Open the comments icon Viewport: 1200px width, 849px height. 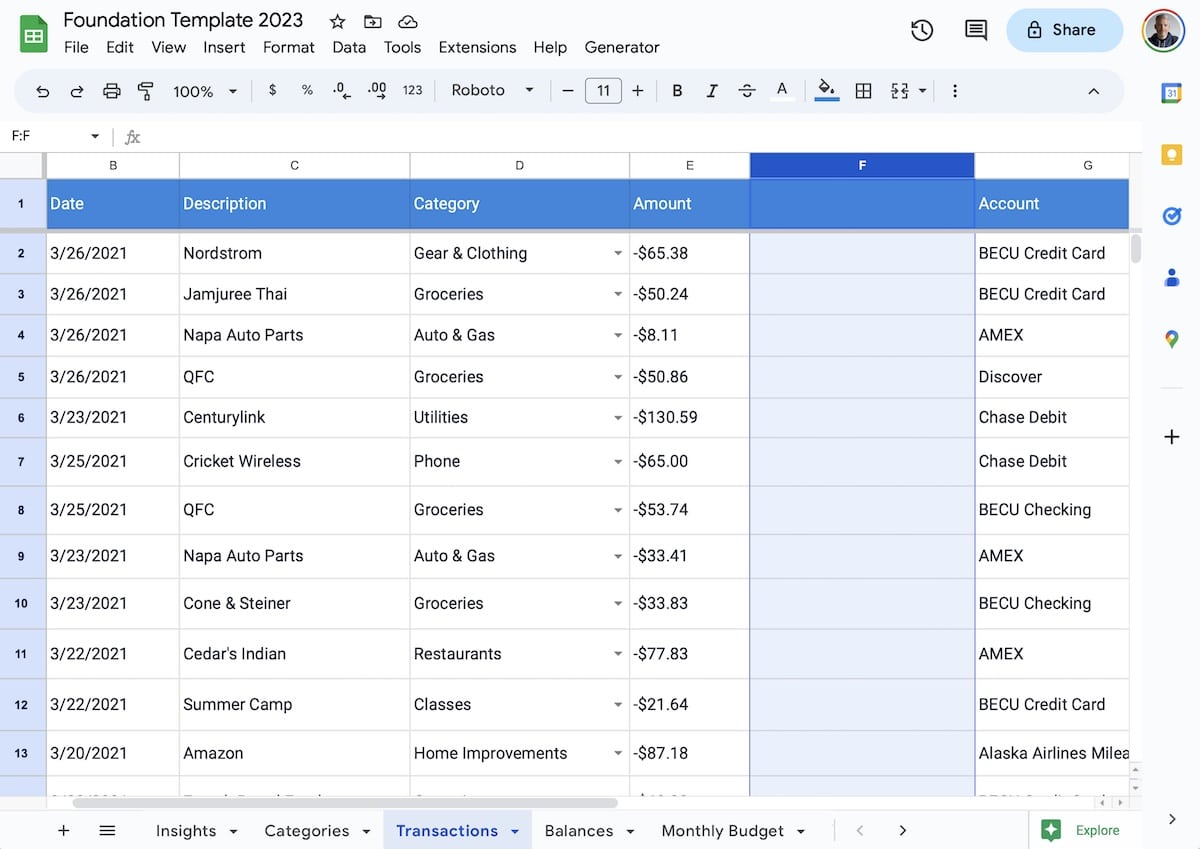click(x=976, y=30)
